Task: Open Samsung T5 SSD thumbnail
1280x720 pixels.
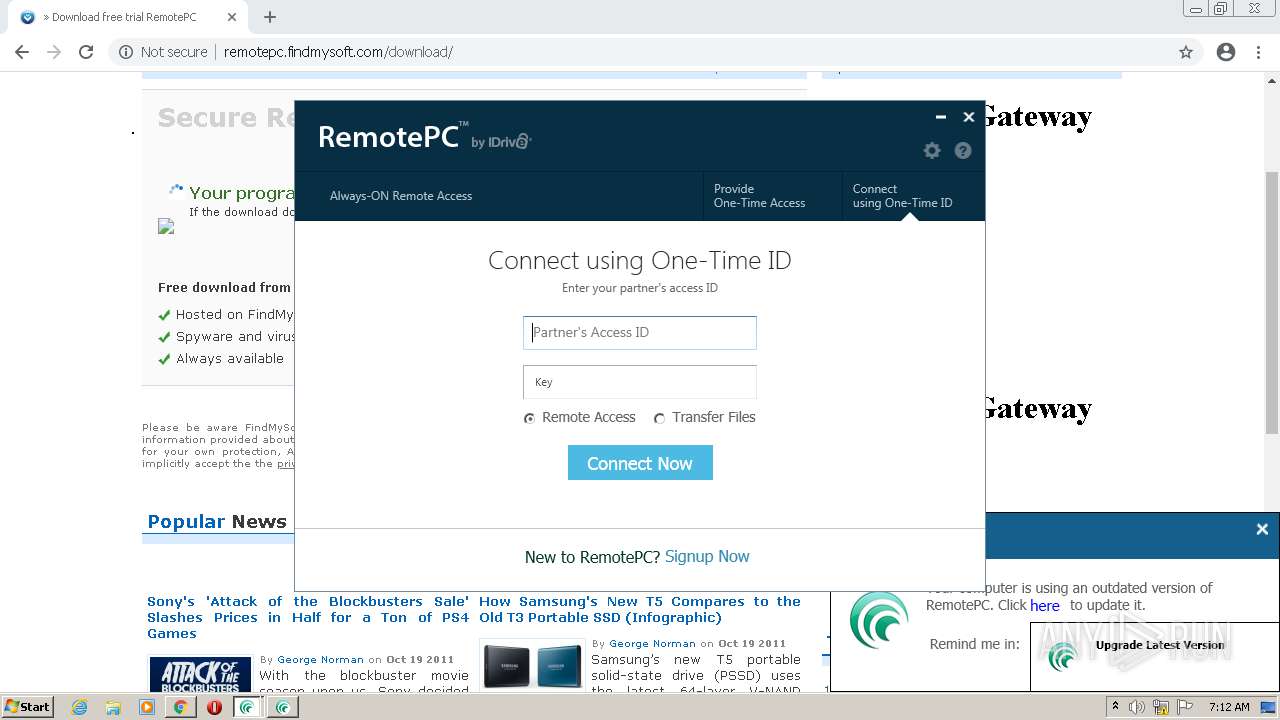Action: 532,665
